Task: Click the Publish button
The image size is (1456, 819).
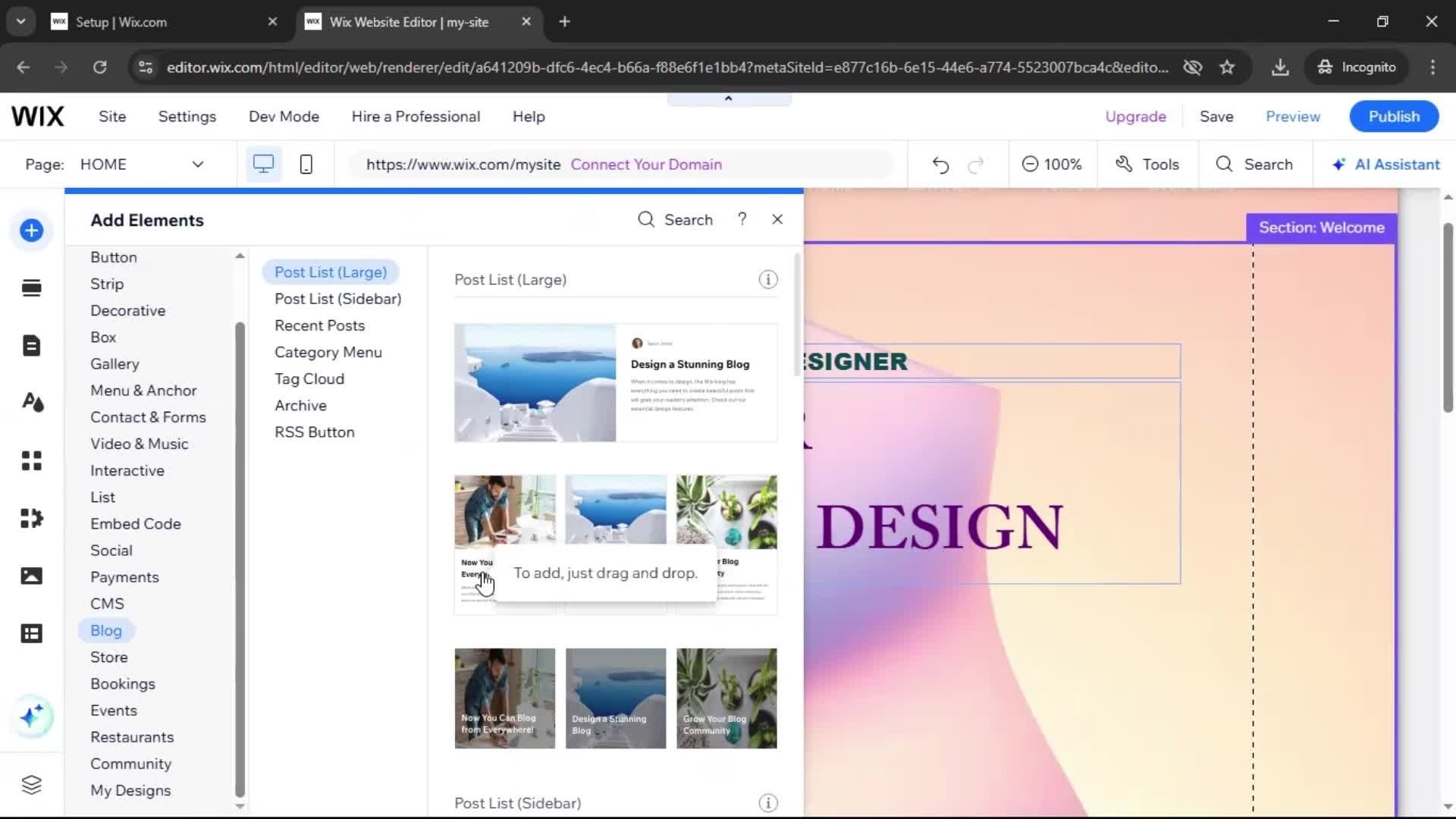Action: [1394, 117]
